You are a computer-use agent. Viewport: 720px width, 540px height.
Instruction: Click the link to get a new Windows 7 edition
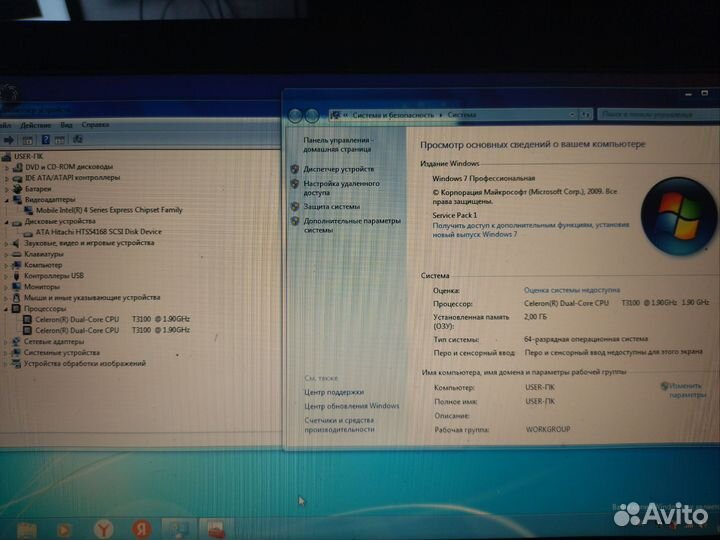(531, 230)
